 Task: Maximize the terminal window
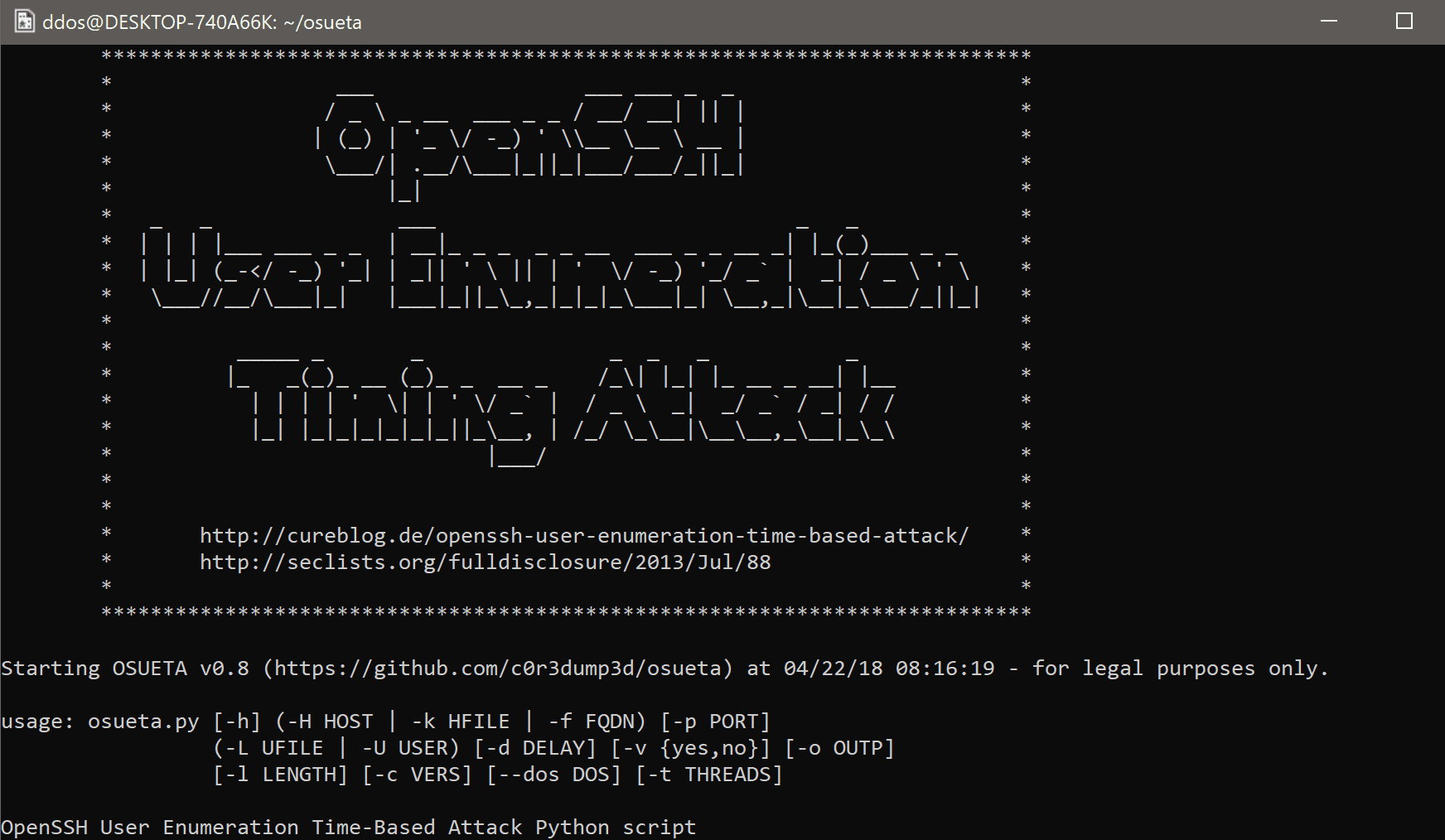(x=1404, y=22)
